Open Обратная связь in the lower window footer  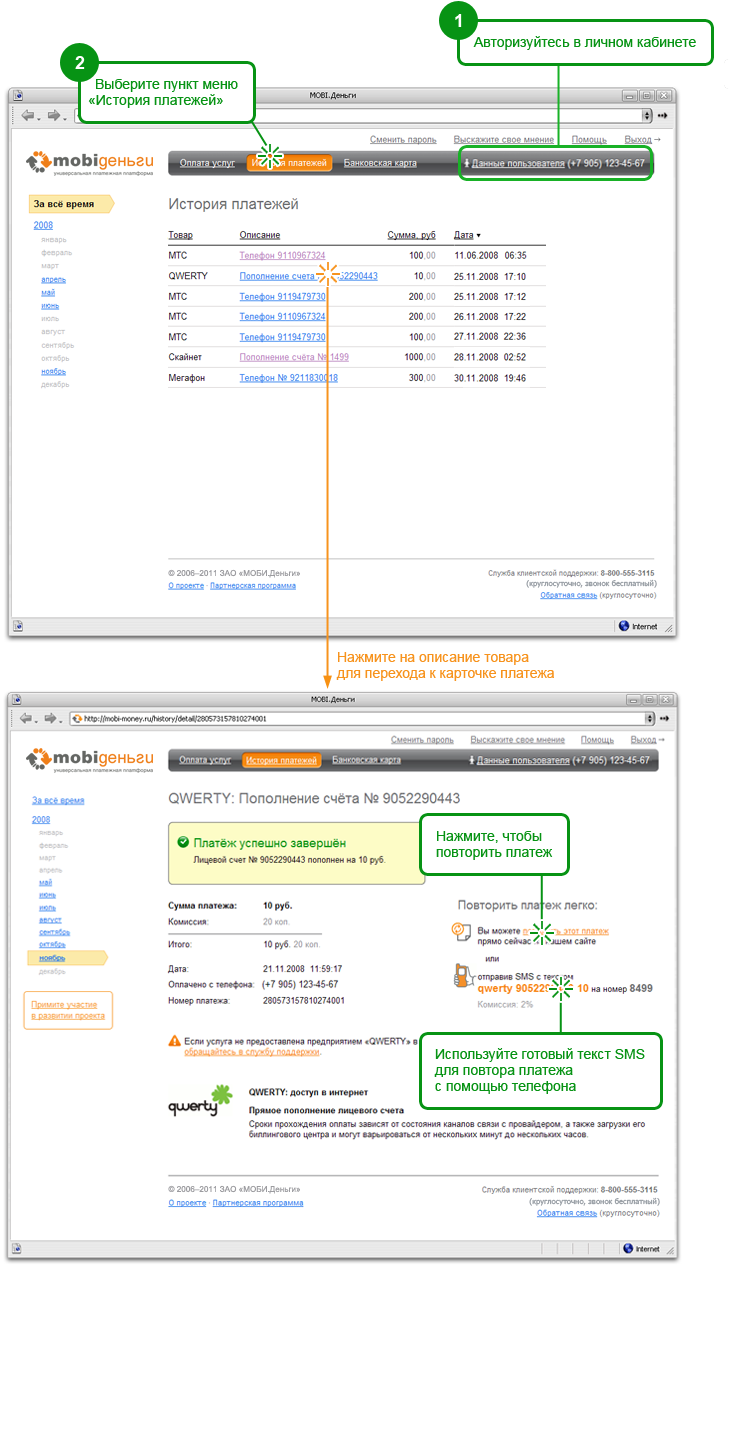(566, 1212)
